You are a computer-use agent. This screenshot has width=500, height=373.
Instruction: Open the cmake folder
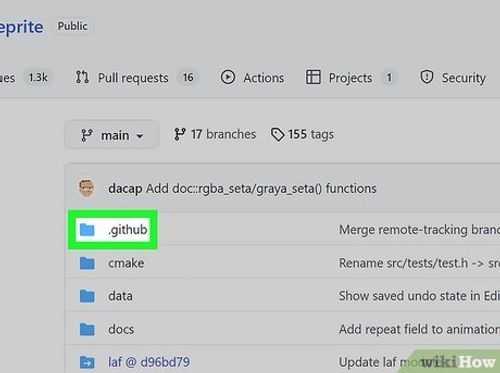126,263
